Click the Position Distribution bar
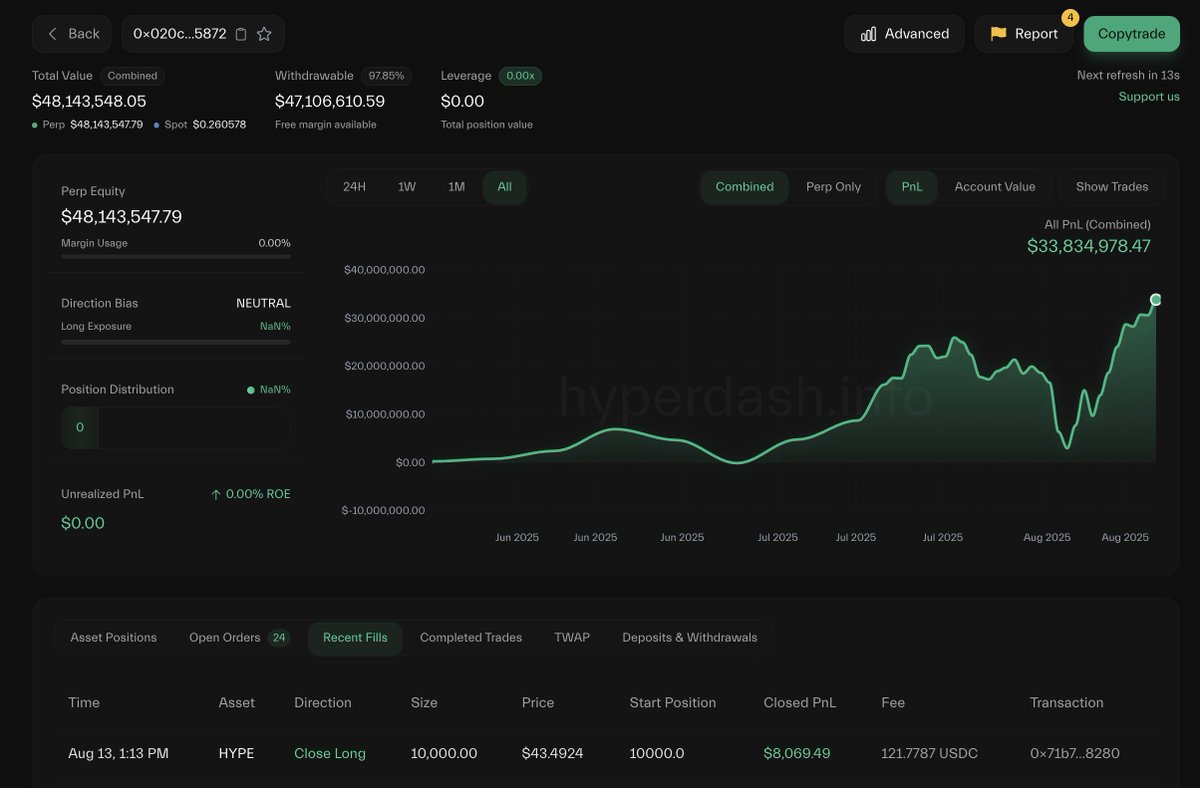Viewport: 1200px width, 788px height. tap(176, 427)
